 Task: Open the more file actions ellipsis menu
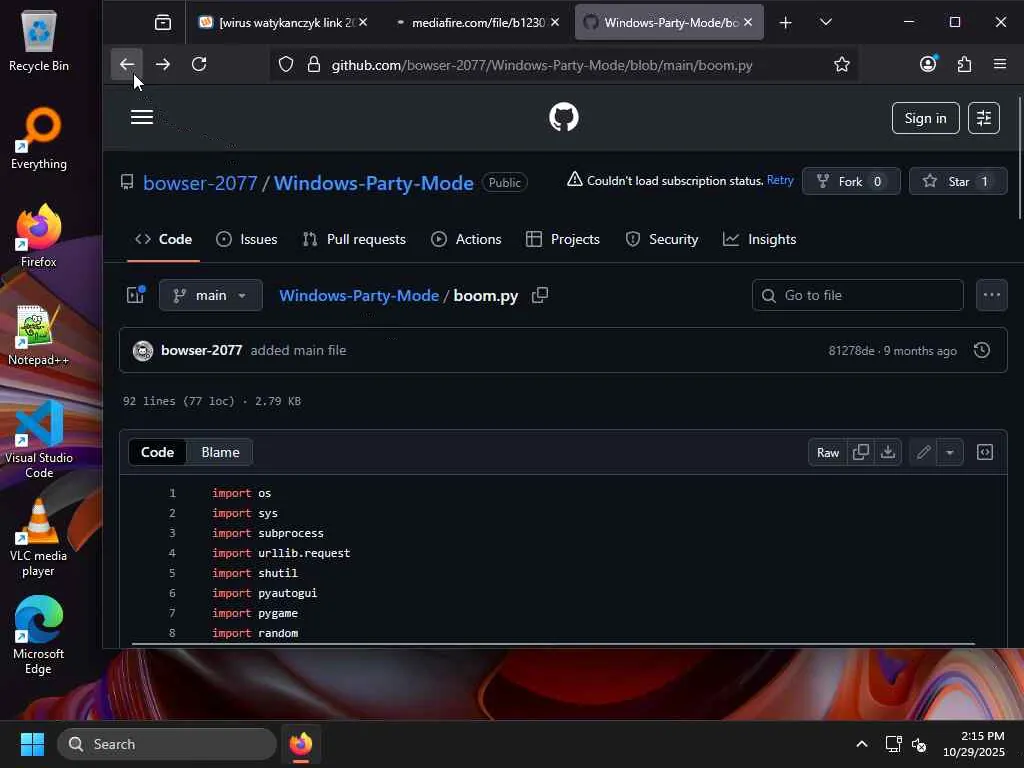[991, 296]
